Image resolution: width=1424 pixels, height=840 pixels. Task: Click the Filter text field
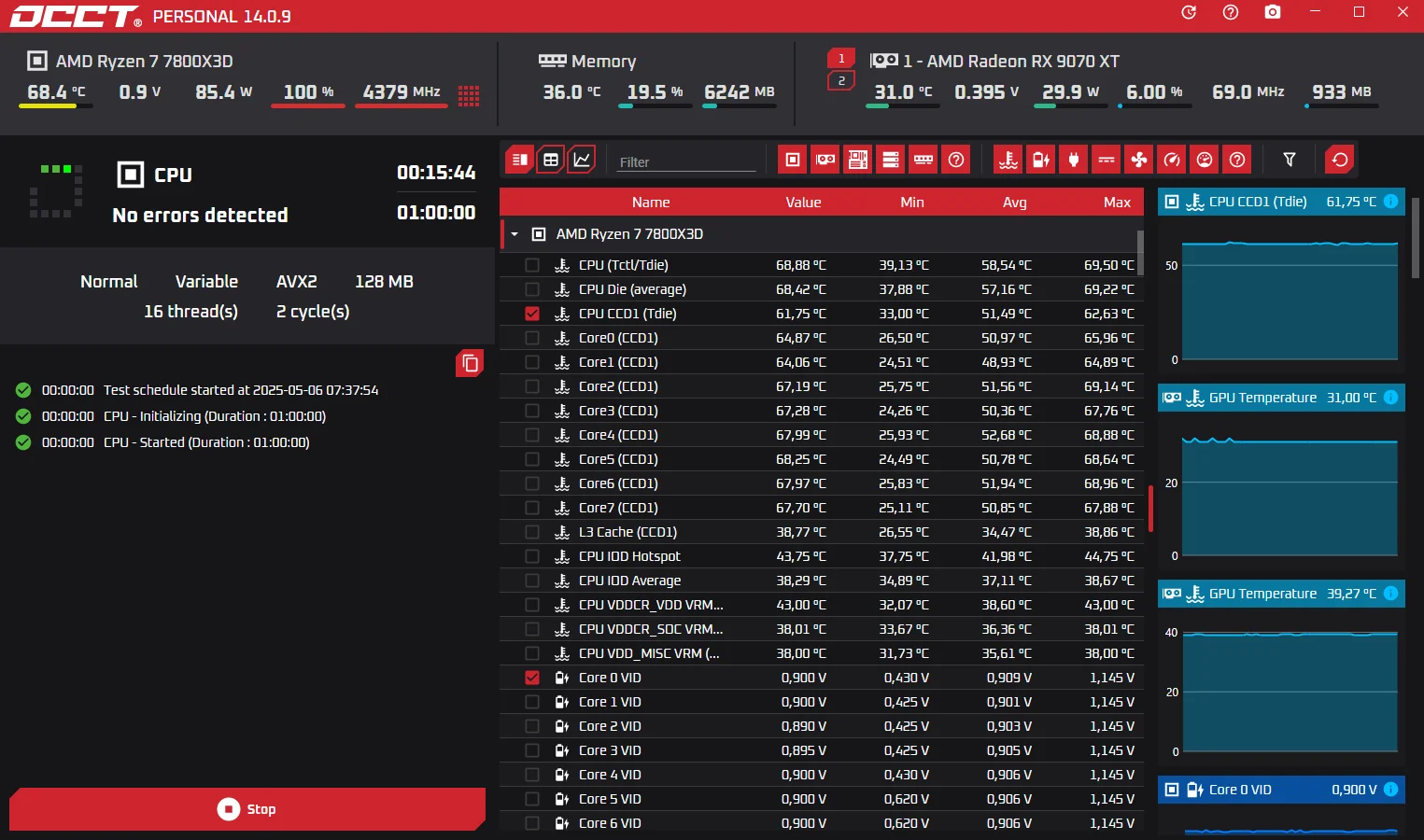686,161
